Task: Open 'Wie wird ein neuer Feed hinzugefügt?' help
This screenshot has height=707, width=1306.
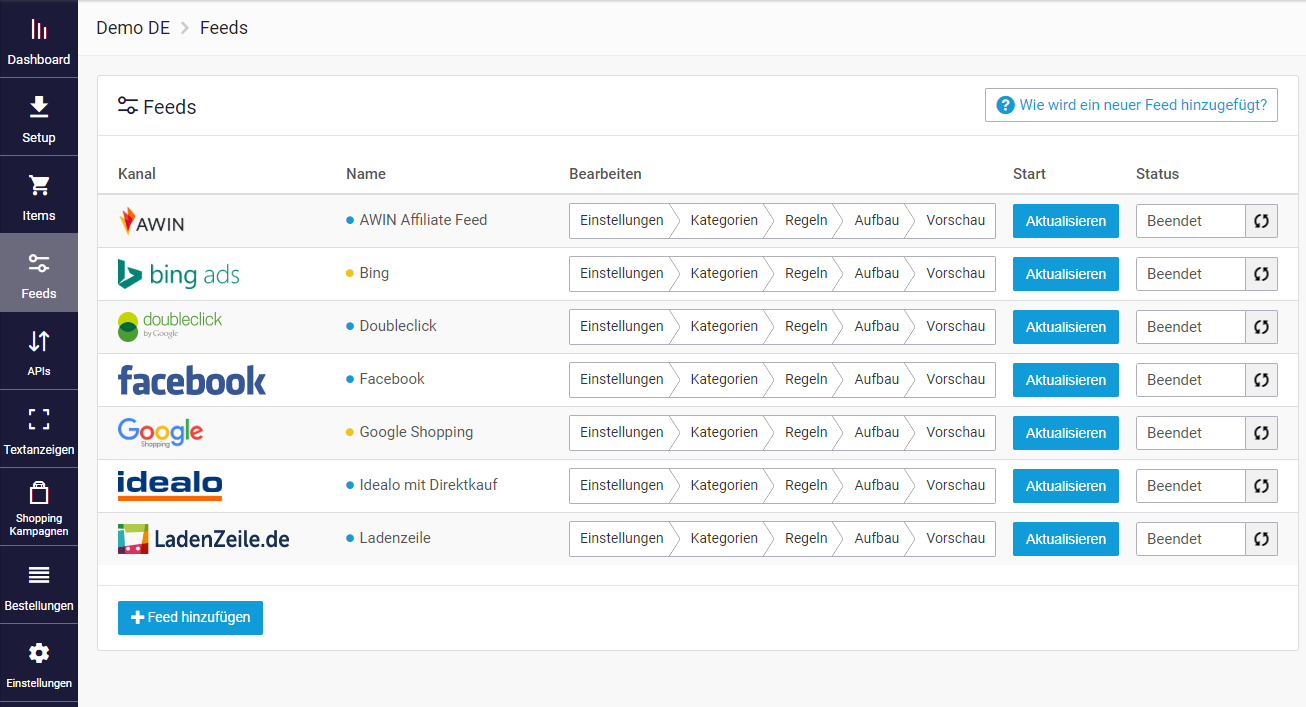Action: (1131, 105)
